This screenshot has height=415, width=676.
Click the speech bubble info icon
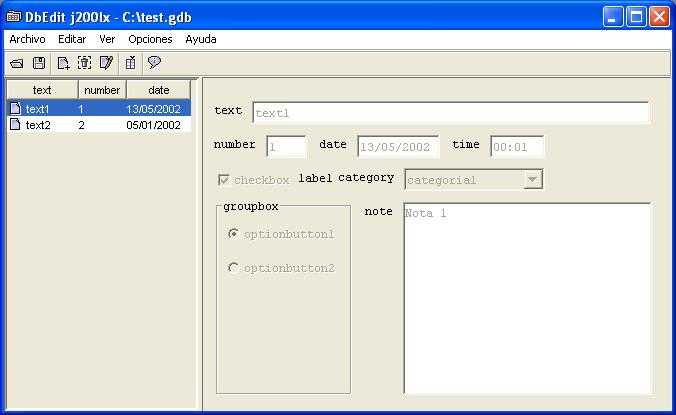point(154,63)
